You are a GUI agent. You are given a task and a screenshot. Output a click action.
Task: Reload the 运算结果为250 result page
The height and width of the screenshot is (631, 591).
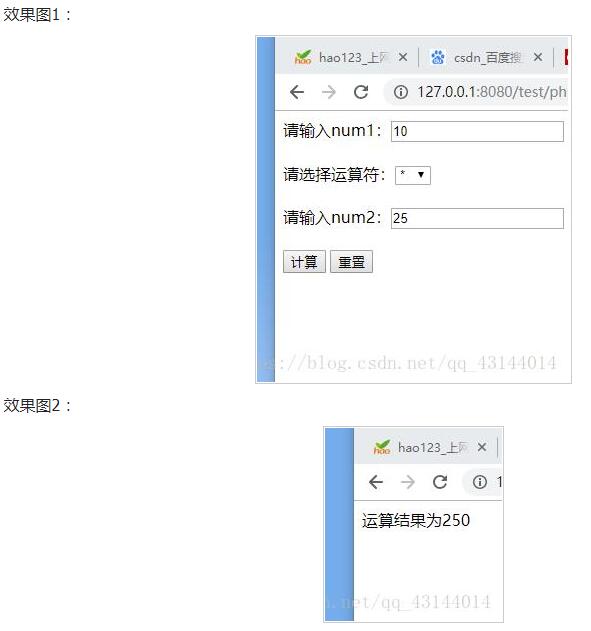pyautogui.click(x=440, y=482)
